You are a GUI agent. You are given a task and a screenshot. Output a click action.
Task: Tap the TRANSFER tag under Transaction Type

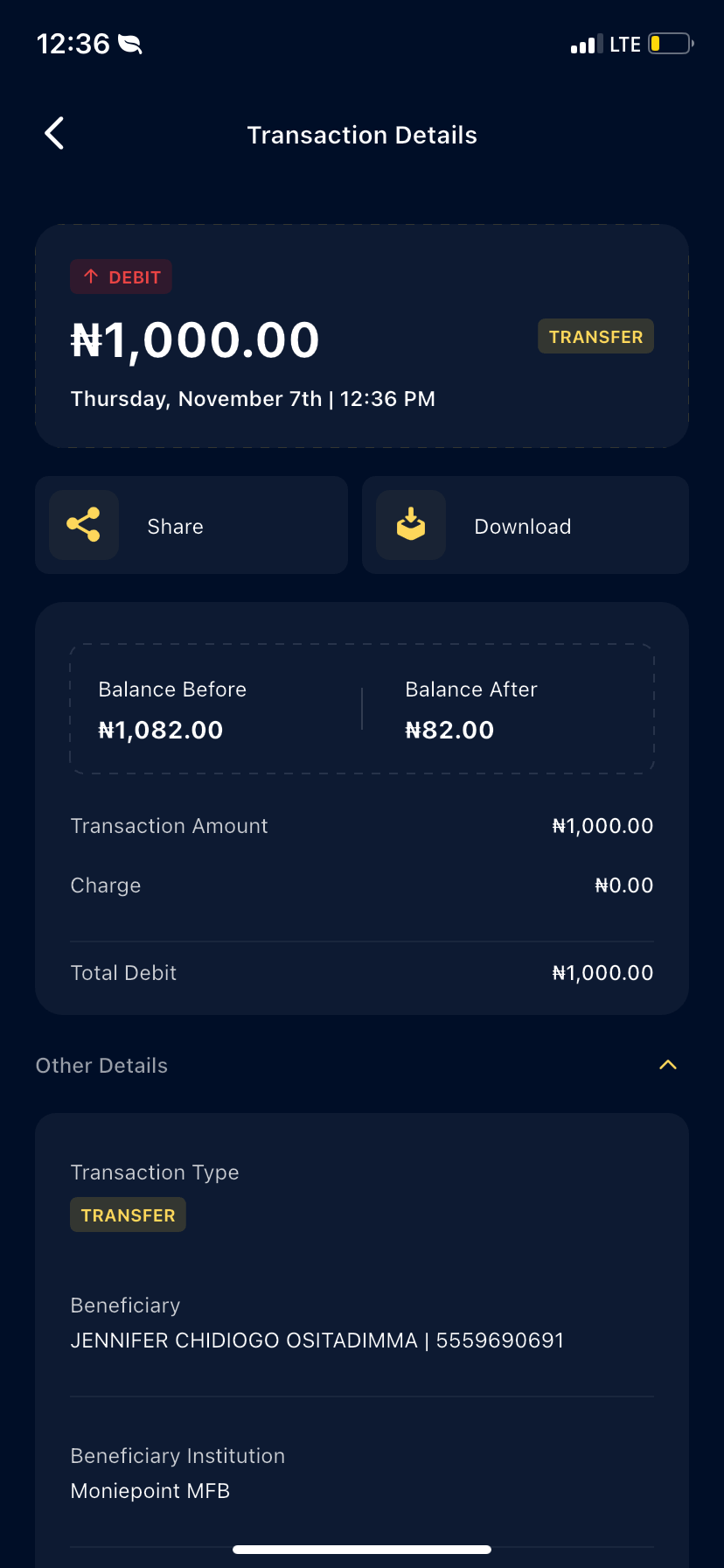click(x=129, y=1215)
